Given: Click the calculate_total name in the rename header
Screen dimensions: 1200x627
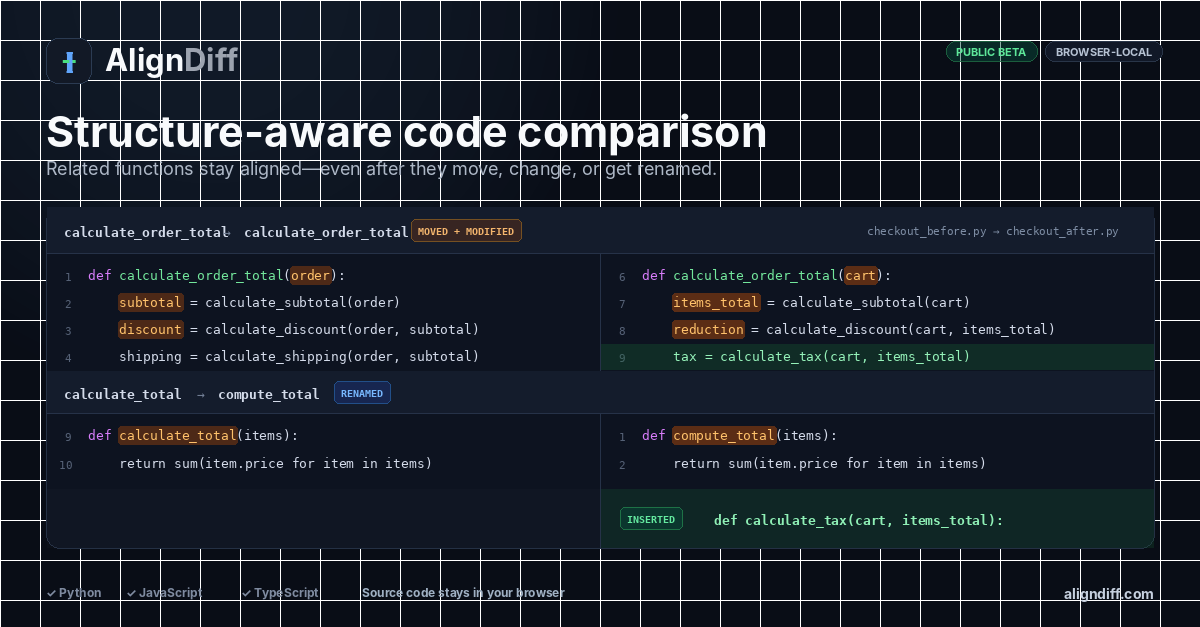Looking at the screenshot, I should 123,394.
